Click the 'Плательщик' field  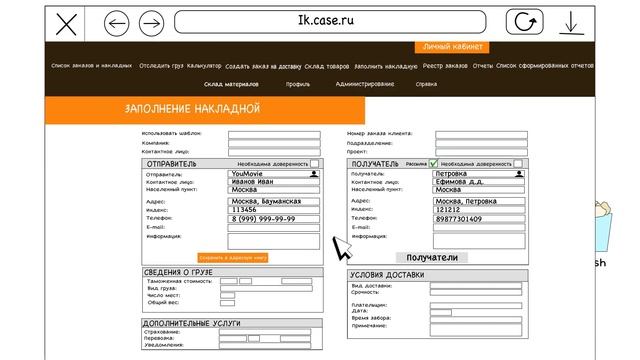coord(476,306)
